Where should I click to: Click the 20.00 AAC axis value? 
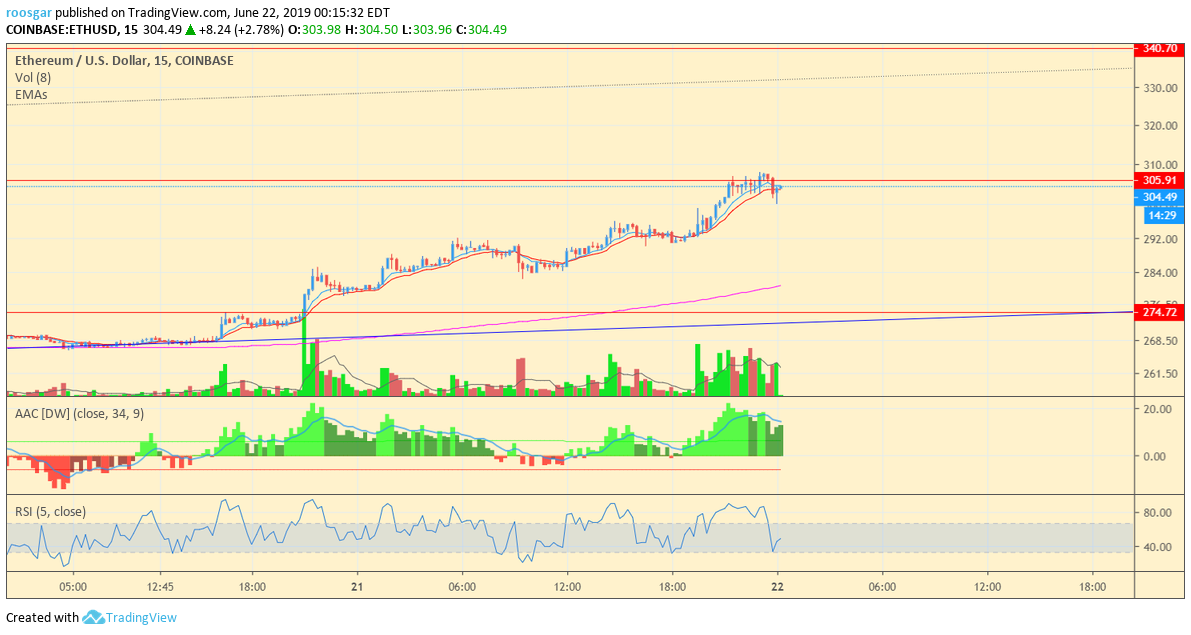click(x=1158, y=409)
